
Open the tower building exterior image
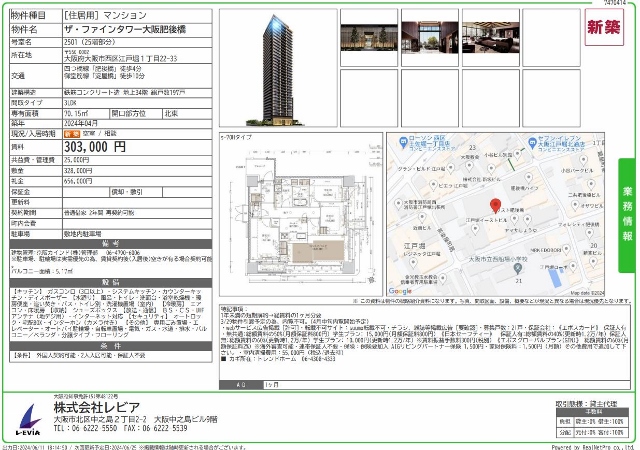pyautogui.click(x=278, y=68)
